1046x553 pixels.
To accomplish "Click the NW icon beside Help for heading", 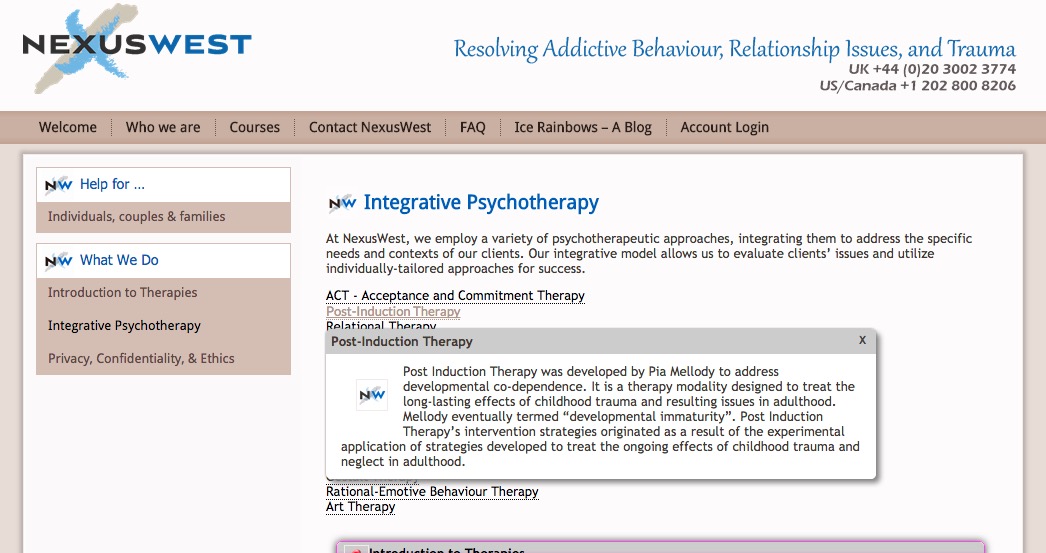I will (x=59, y=185).
